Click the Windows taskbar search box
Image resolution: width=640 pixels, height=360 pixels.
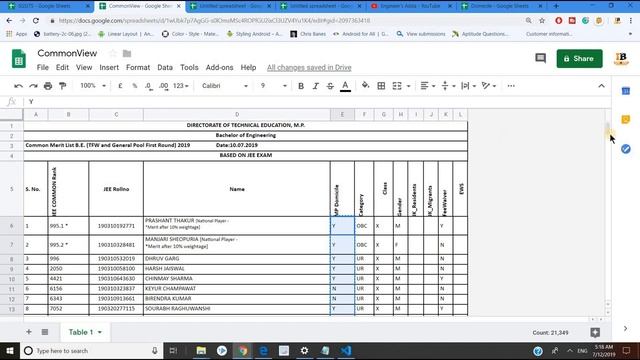pyautogui.click(x=91, y=351)
